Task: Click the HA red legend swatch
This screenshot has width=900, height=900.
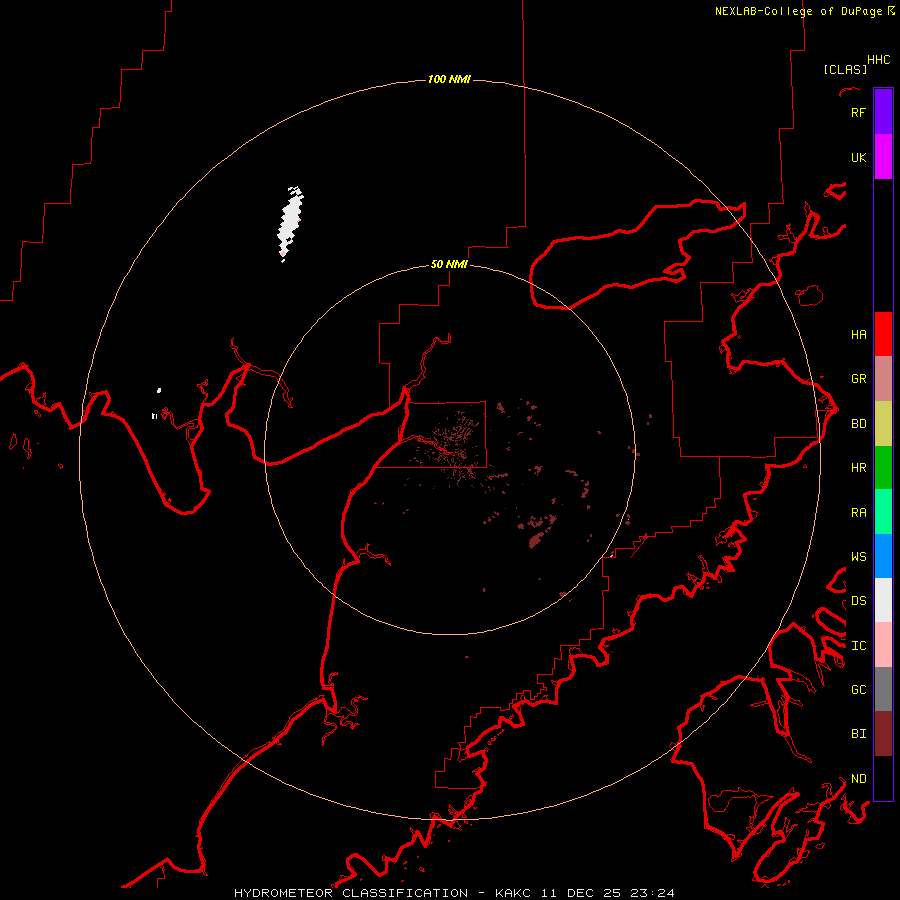Action: coord(883,334)
